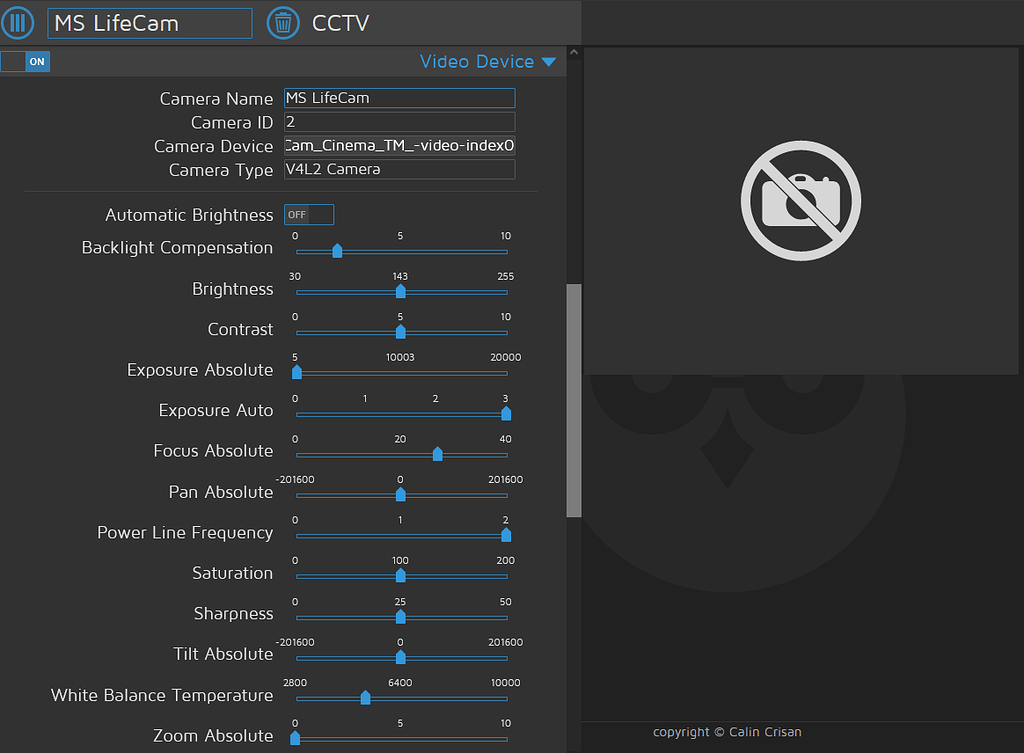Viewport: 1024px width, 753px height.
Task: Click the Camera Device field
Action: [399, 145]
